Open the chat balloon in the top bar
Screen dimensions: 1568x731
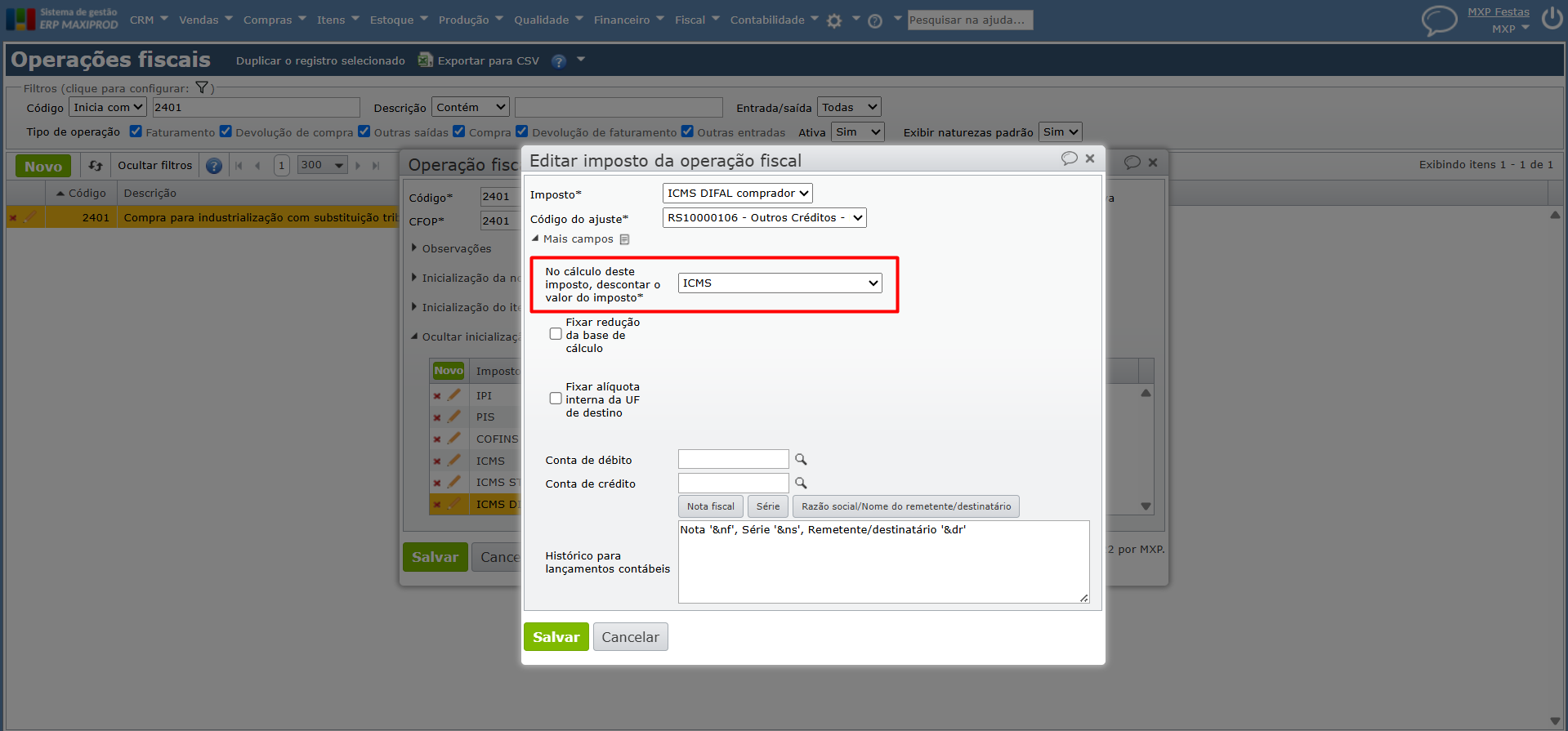1439,20
